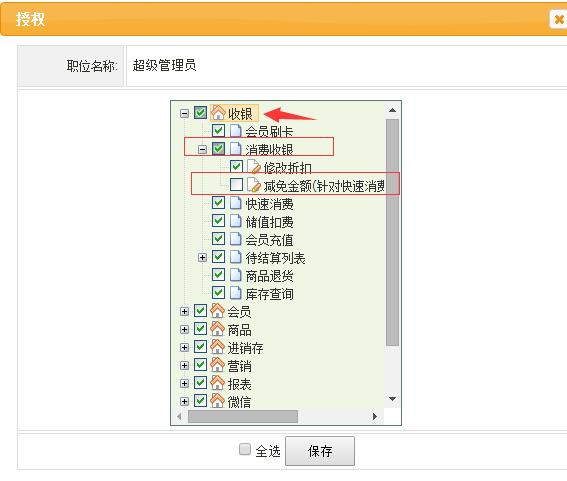The height and width of the screenshot is (481, 567).
Task: Select the 库存查询 tree label
Action: pos(269,294)
